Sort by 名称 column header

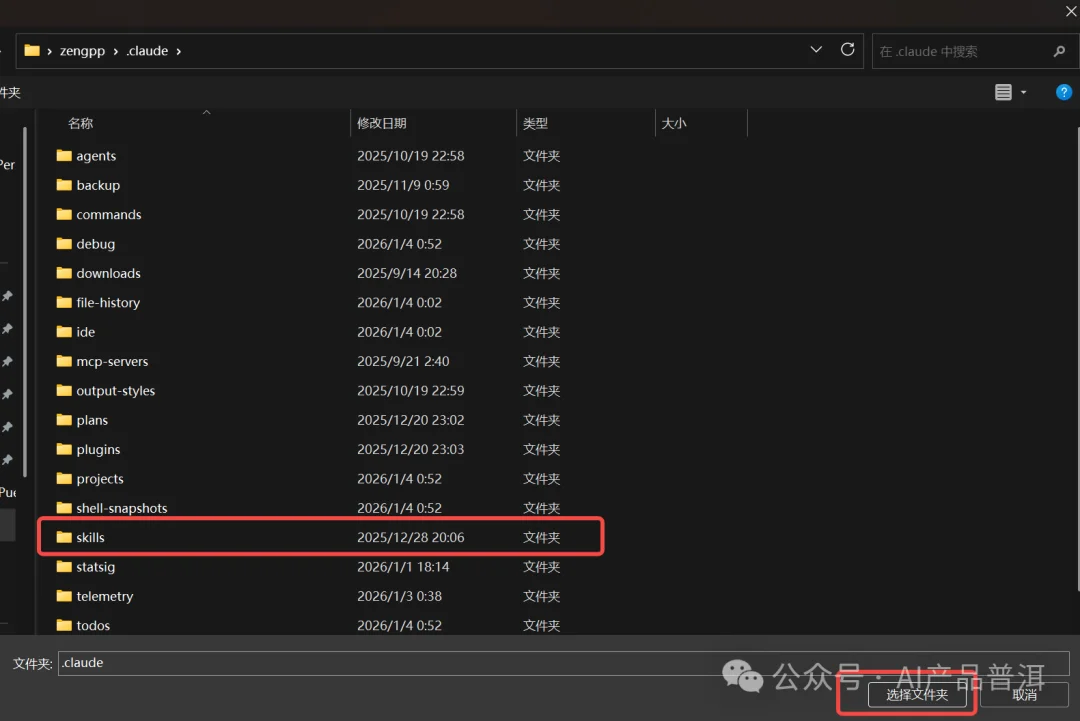[x=81, y=123]
